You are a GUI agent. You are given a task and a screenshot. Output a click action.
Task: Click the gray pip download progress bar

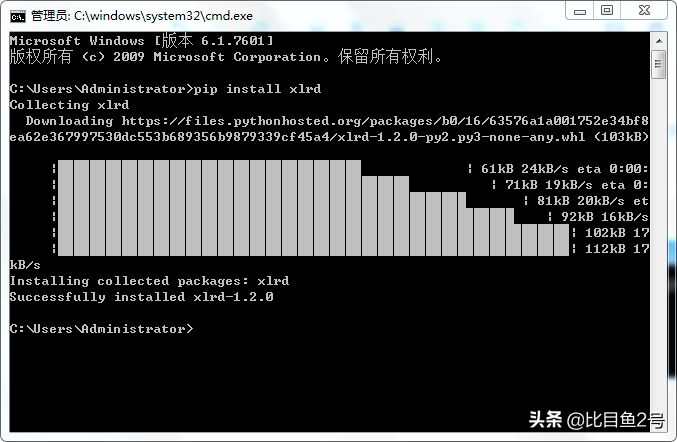pyautogui.click(x=313, y=208)
